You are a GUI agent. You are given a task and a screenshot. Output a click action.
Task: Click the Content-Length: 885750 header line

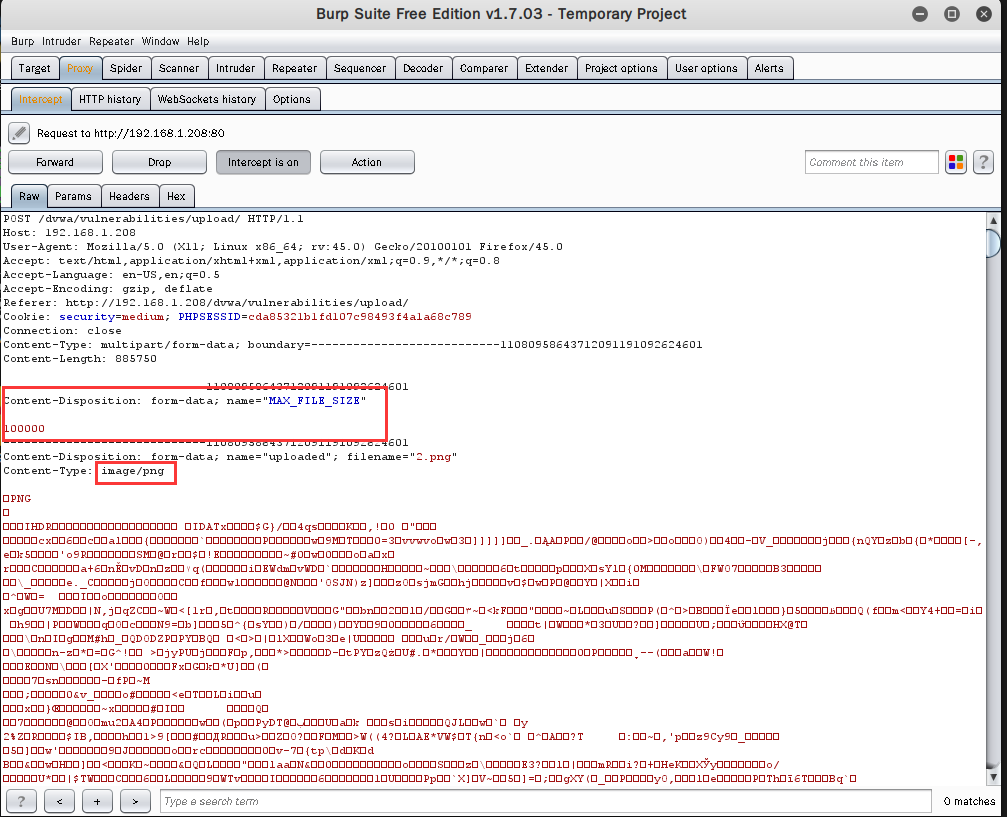(x=80, y=358)
